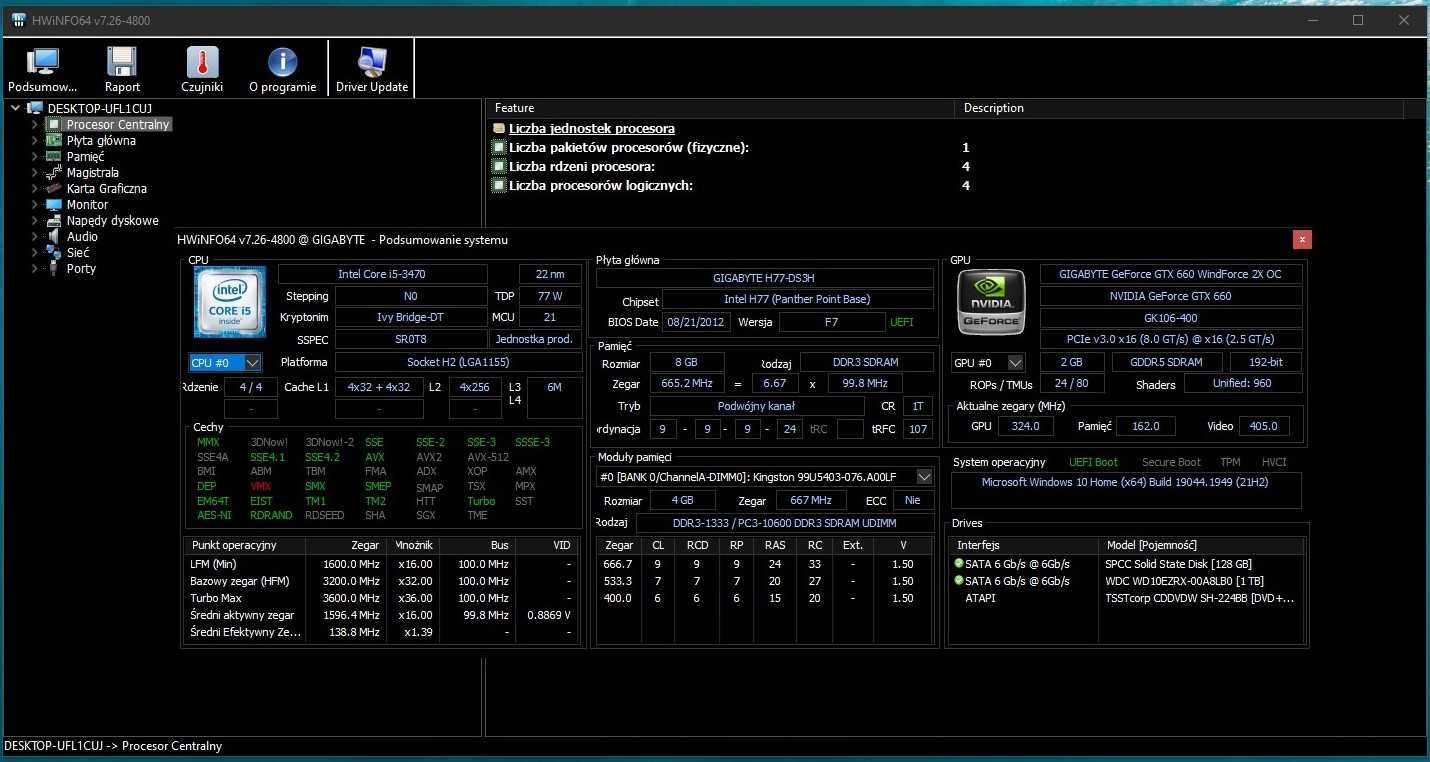Open the memory module BANK 0 dropdown

[765, 477]
